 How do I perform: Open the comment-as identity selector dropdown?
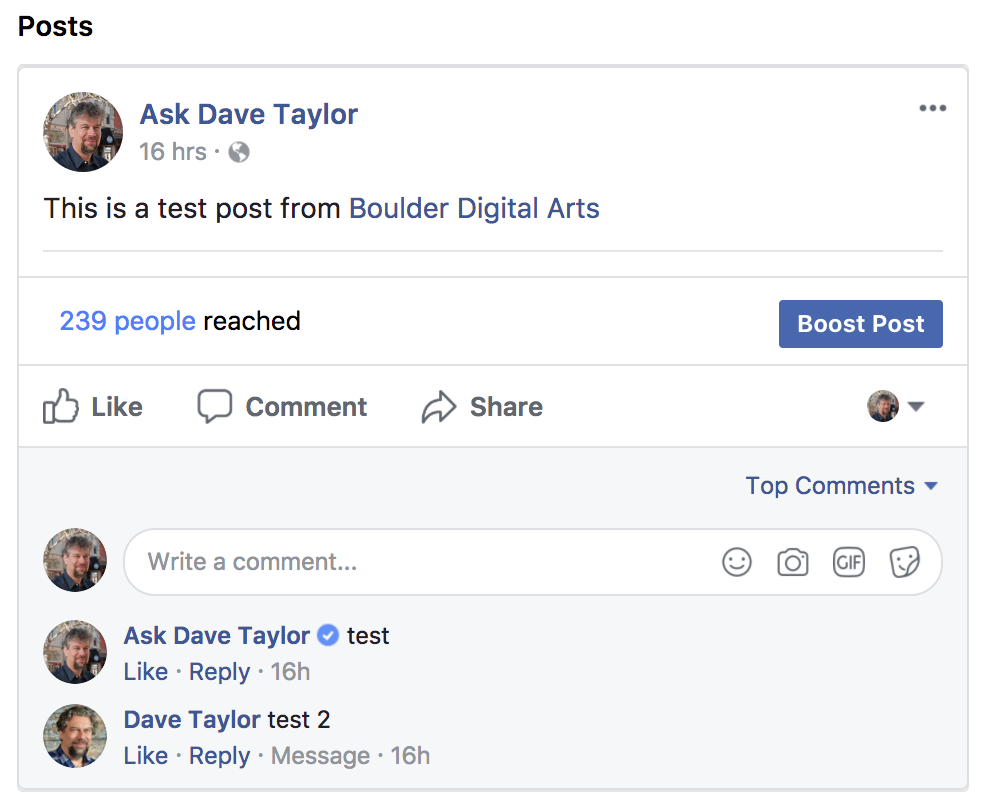coord(895,406)
